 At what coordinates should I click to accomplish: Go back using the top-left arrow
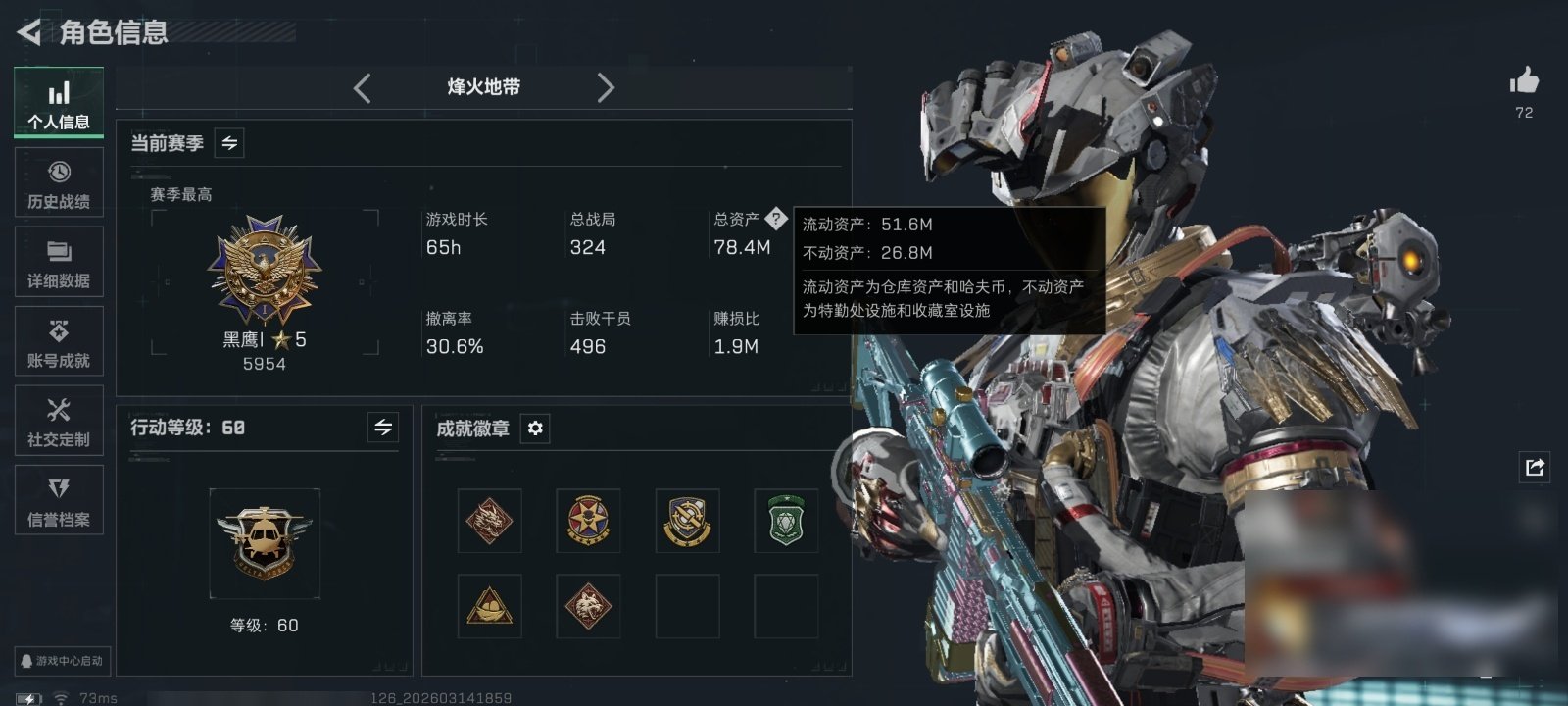pyautogui.click(x=28, y=32)
